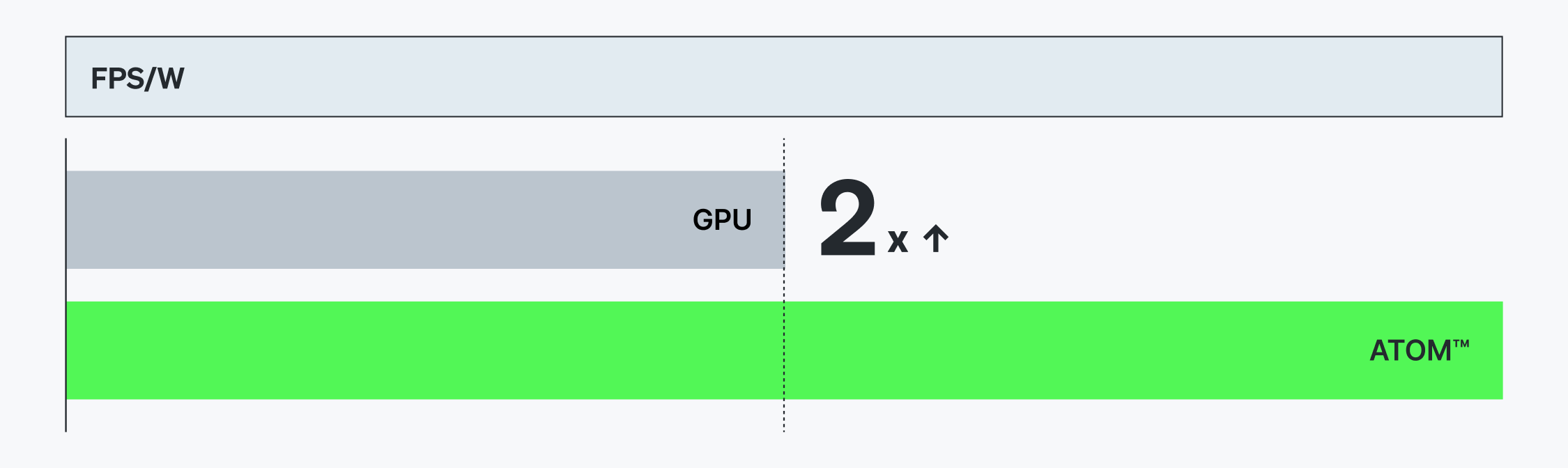Image resolution: width=1568 pixels, height=468 pixels.
Task: Click the letter O in ATOM
Action: click(1414, 350)
